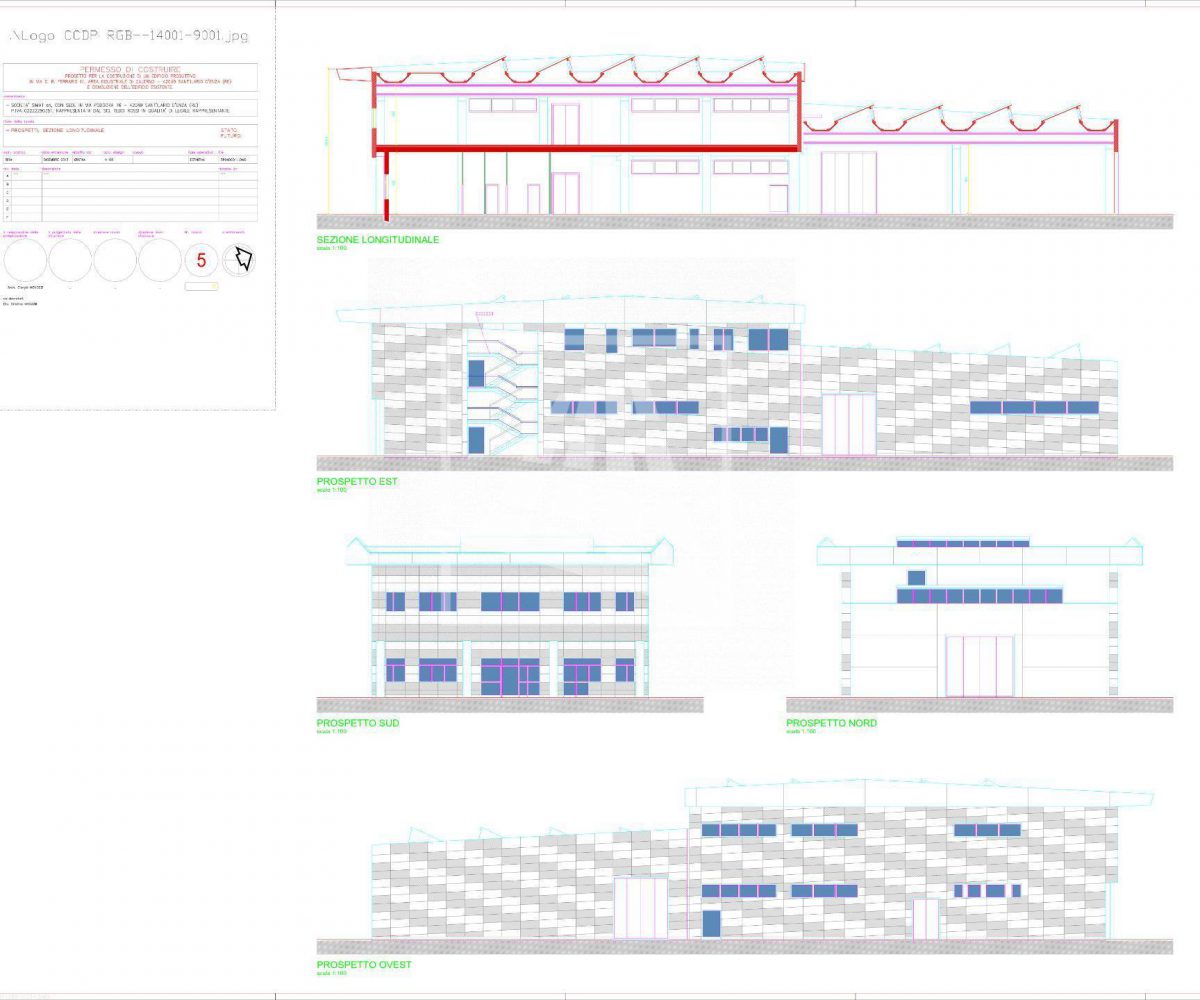Click the PERMESSO DI COSTRUIRE heading

129,69
